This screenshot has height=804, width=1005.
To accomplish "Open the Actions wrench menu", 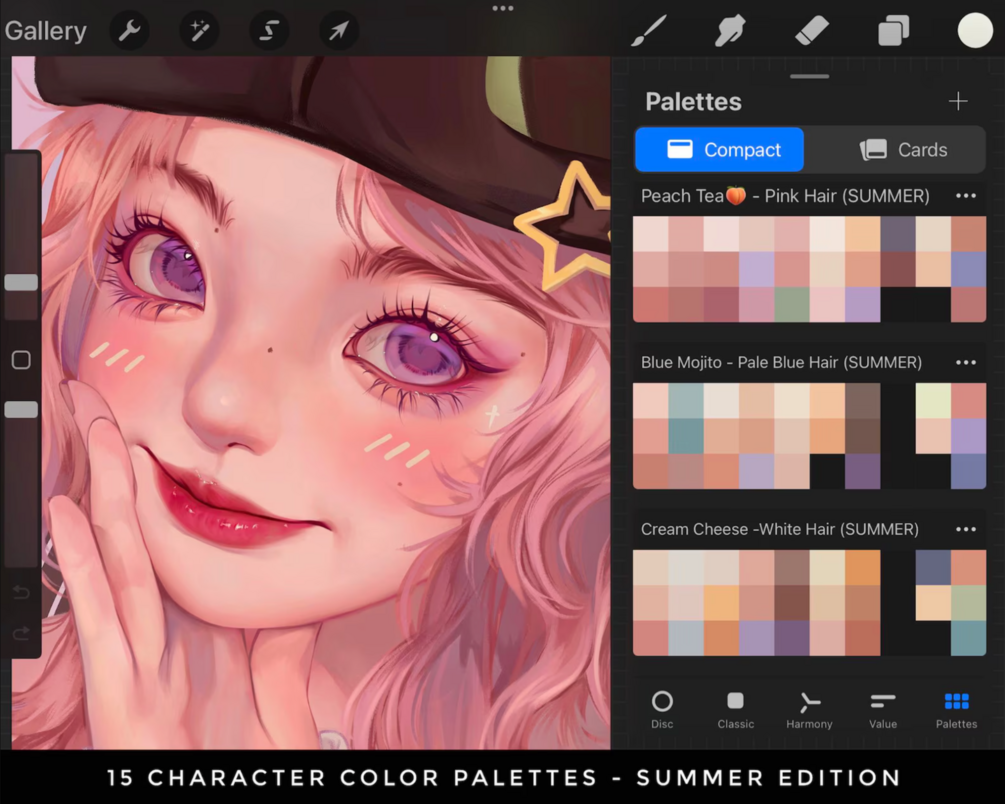I will (x=129, y=30).
